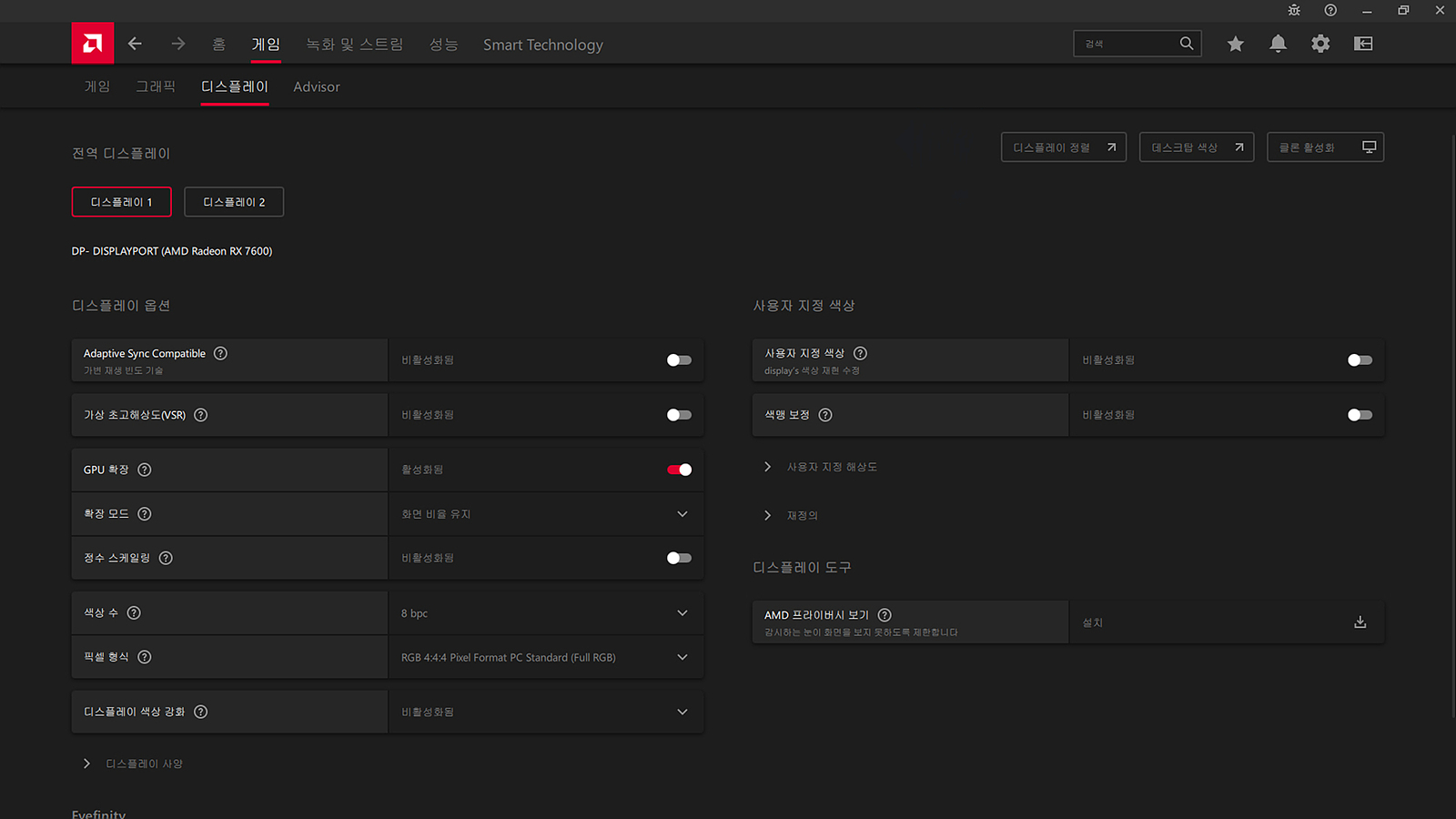This screenshot has height=819, width=1456.
Task: Click the bug report icon
Action: [1294, 10]
